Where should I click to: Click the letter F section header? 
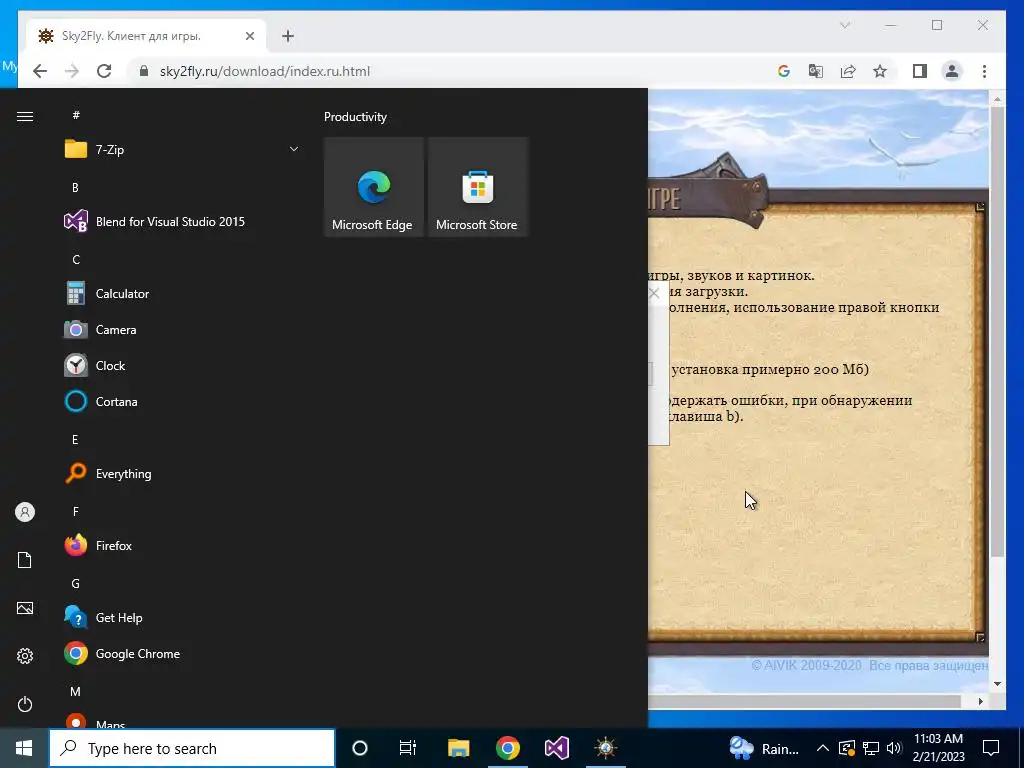(x=75, y=511)
